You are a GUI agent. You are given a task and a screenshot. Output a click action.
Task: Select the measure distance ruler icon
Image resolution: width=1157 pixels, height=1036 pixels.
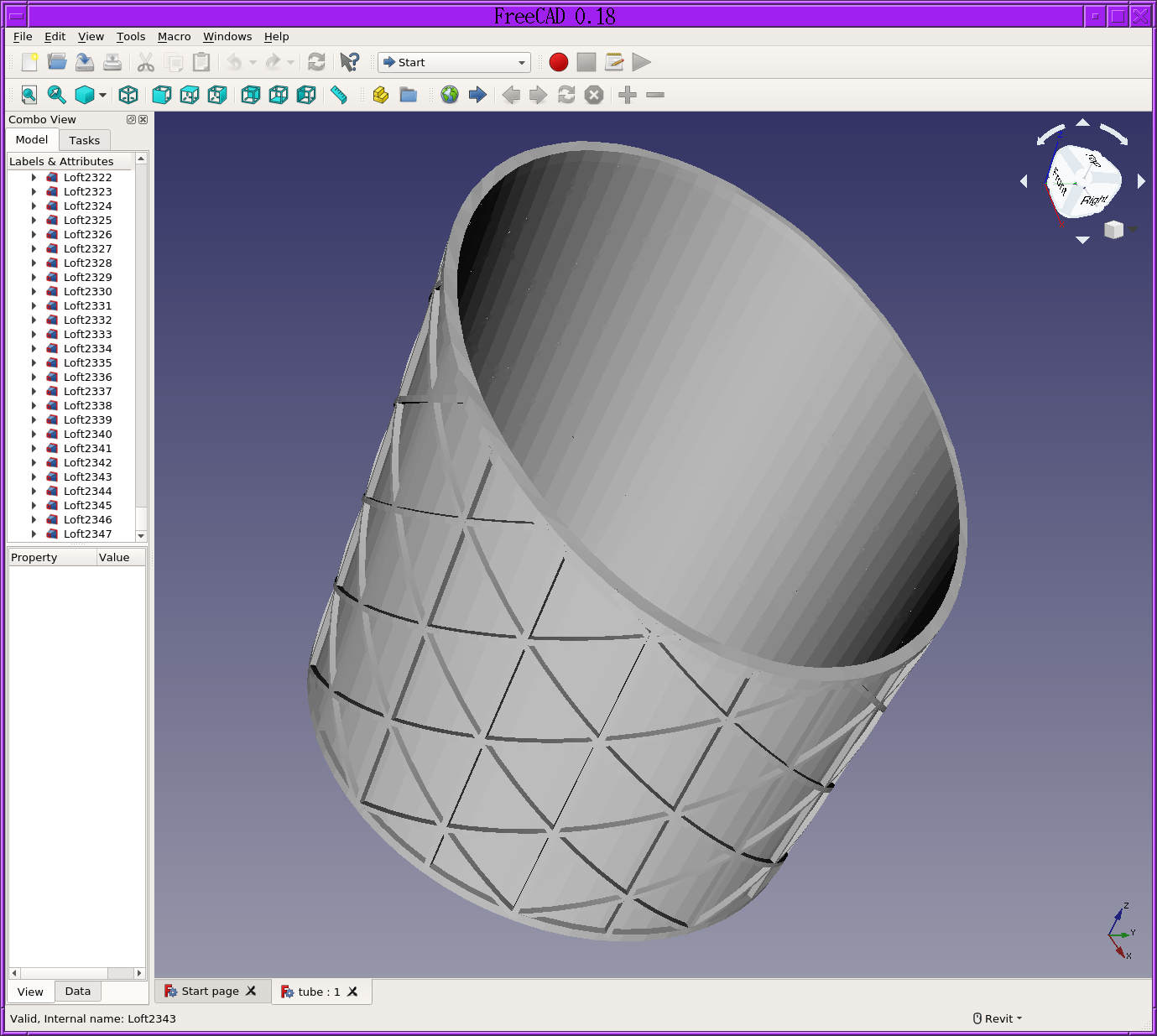[339, 96]
